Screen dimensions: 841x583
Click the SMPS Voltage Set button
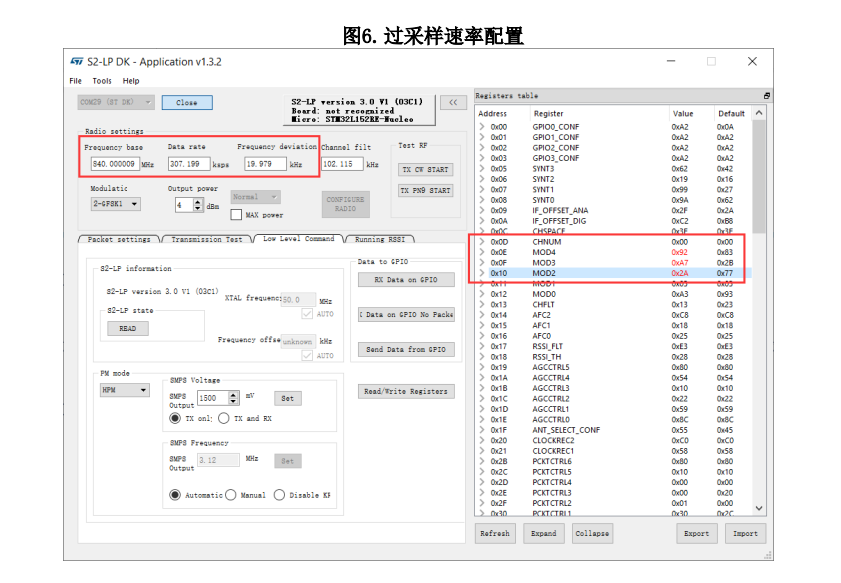coord(287,398)
